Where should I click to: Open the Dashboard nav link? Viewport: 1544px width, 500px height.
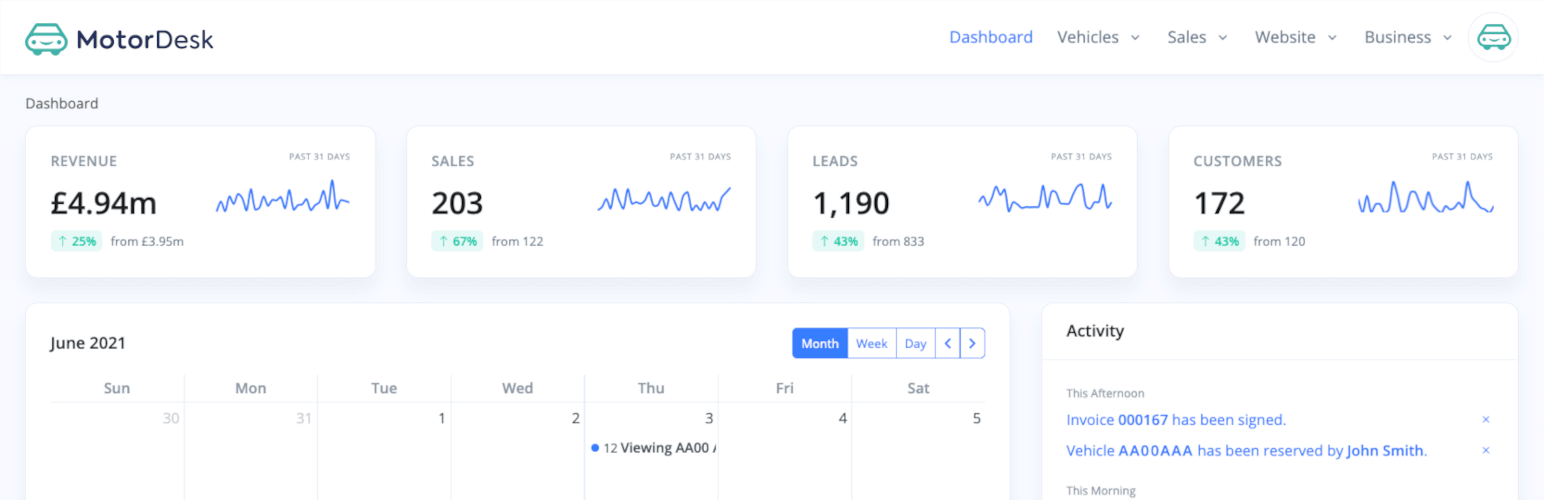pos(991,37)
